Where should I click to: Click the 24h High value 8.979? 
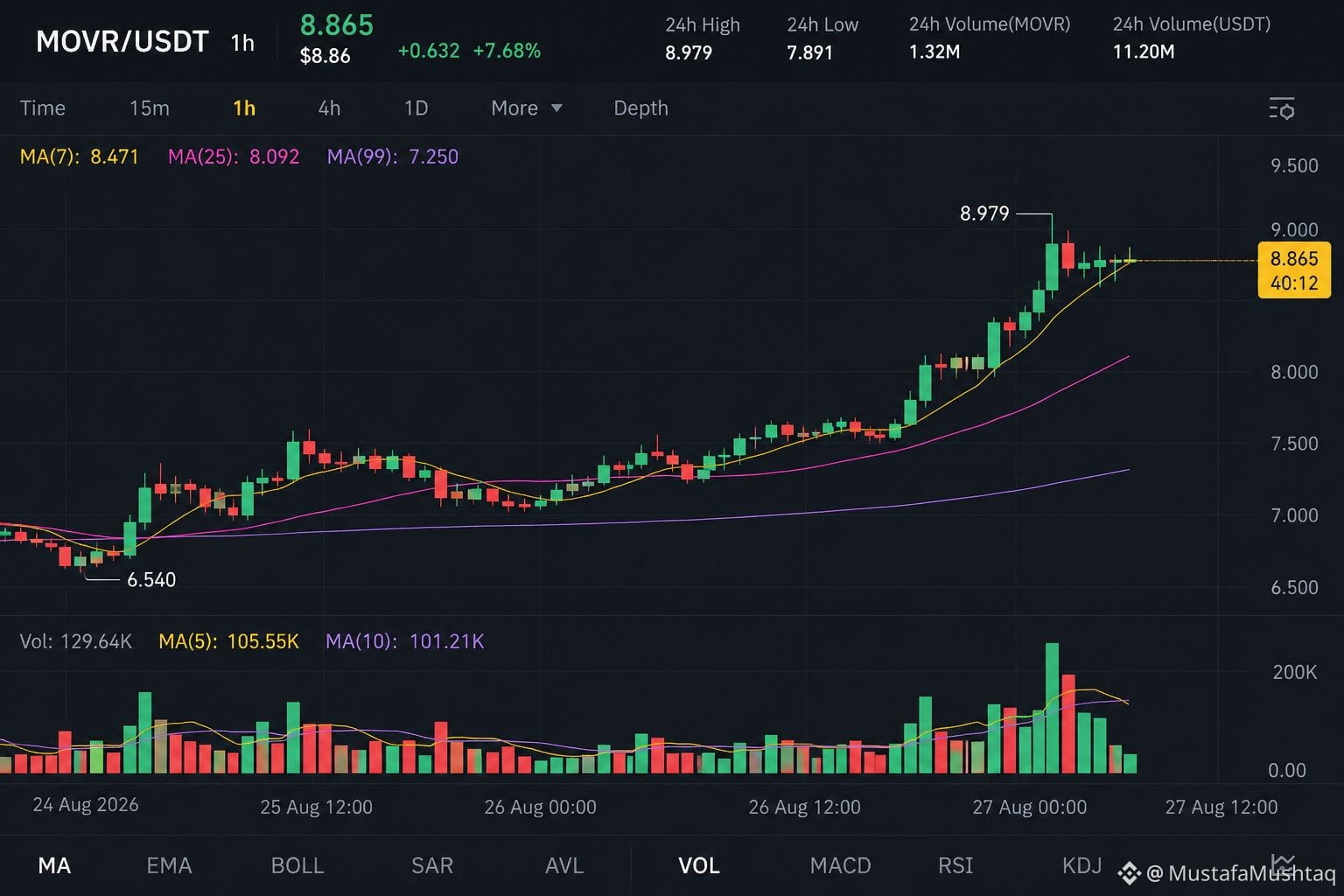click(x=689, y=52)
